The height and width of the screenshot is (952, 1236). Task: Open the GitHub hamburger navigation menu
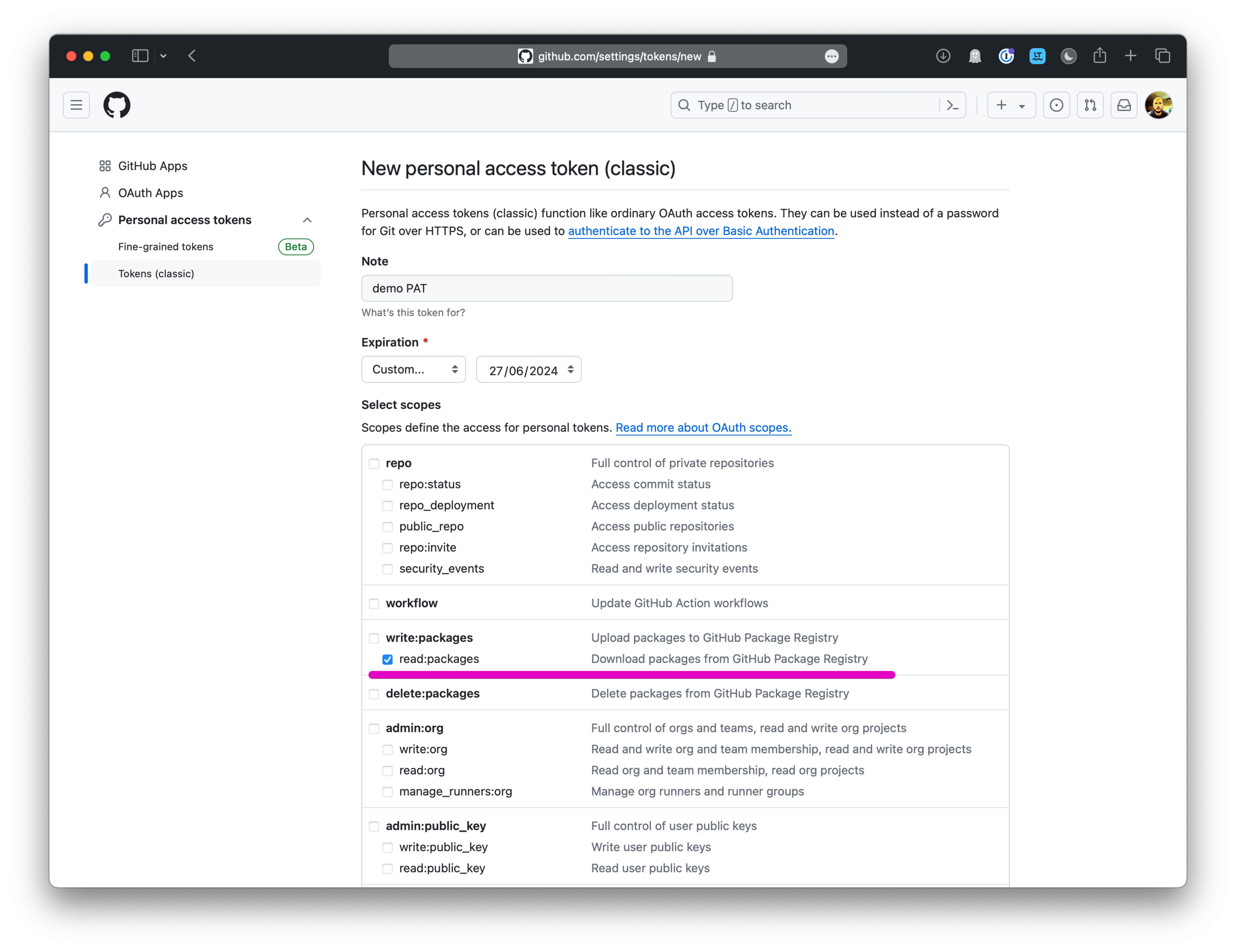(x=76, y=105)
